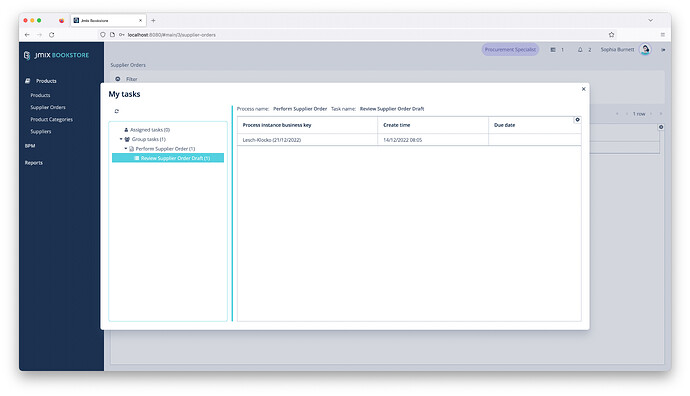Expand the Filter panel behind the dialog
Viewport: 690px width, 396px height.
117,79
